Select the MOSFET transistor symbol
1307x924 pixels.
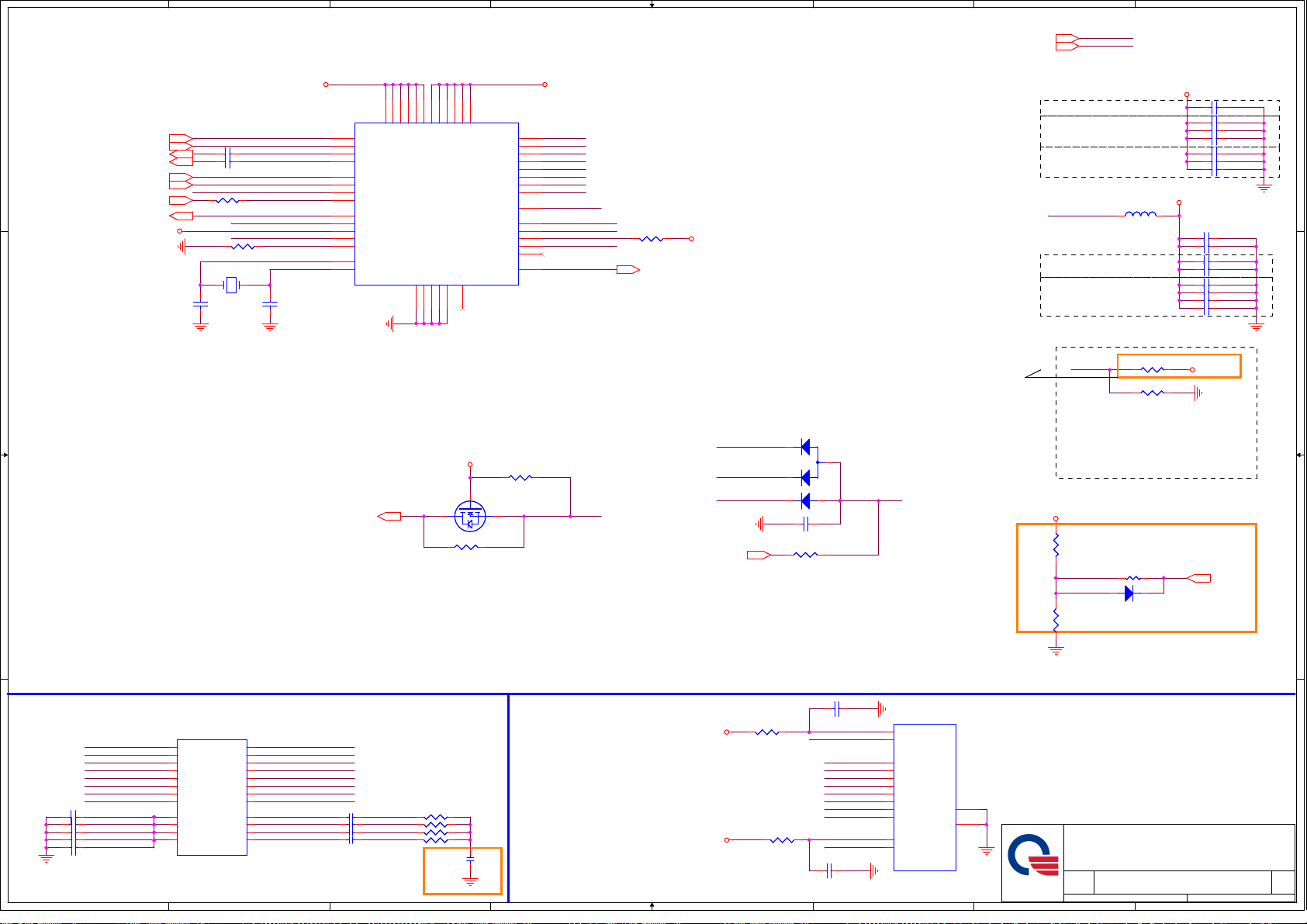click(x=469, y=517)
